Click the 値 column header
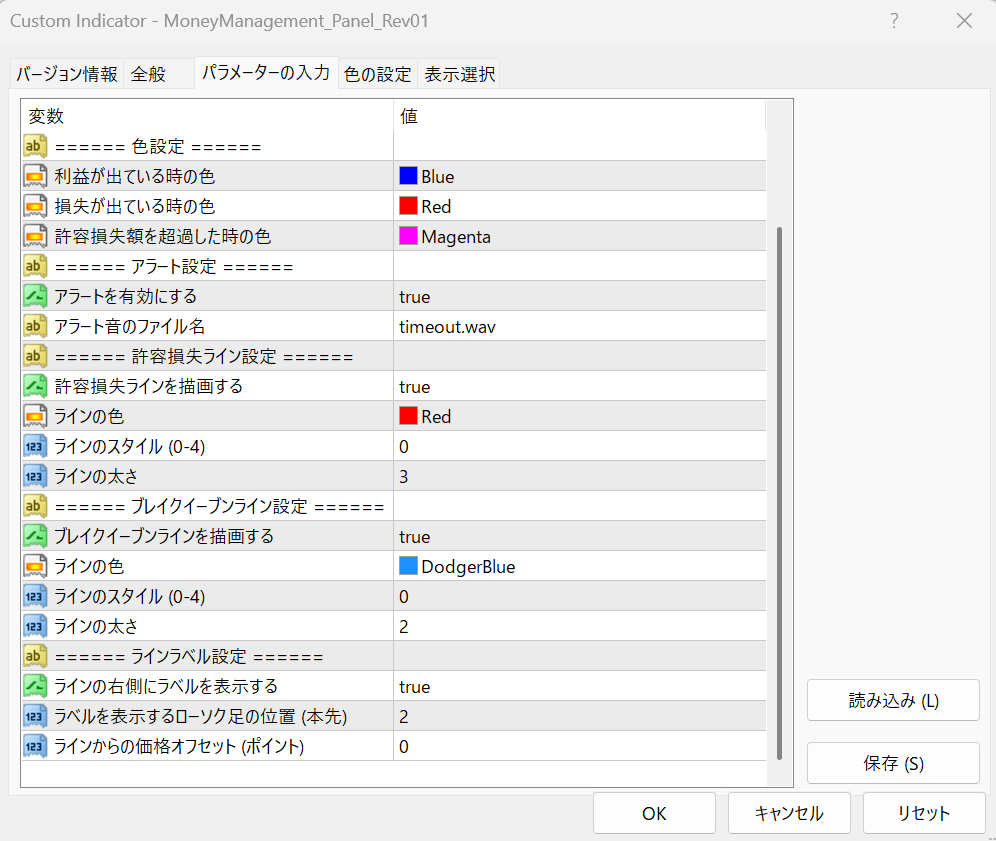The height and width of the screenshot is (841, 996). click(x=579, y=116)
